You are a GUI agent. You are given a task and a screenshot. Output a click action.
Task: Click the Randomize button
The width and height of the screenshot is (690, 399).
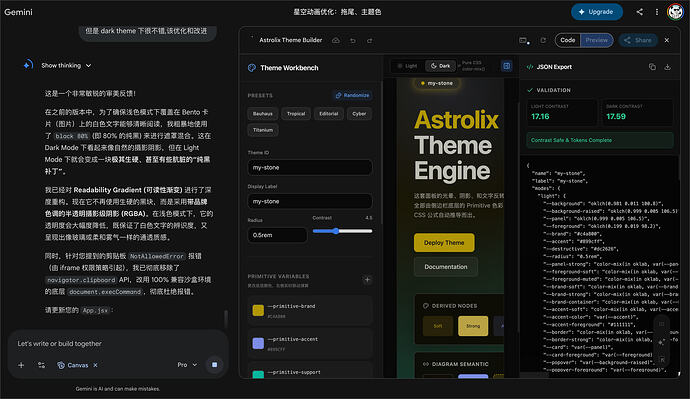[x=352, y=95]
